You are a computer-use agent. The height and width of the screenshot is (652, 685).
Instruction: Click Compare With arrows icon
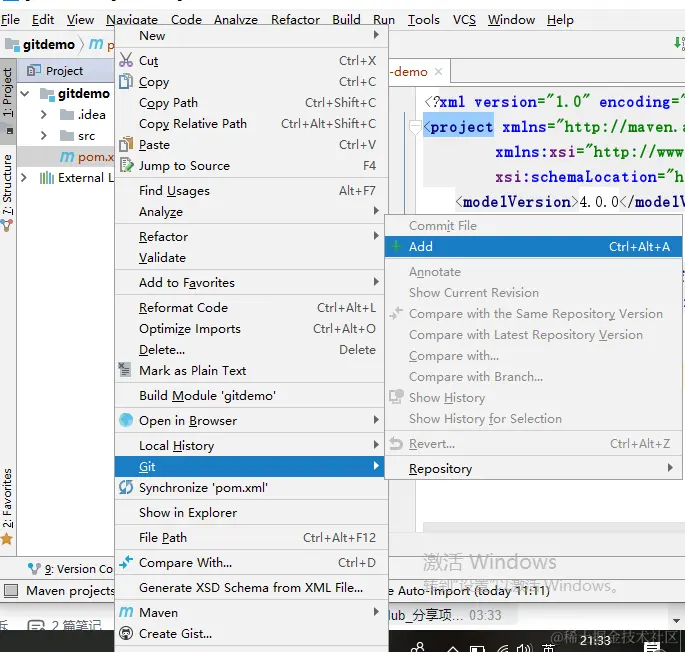pos(126,562)
